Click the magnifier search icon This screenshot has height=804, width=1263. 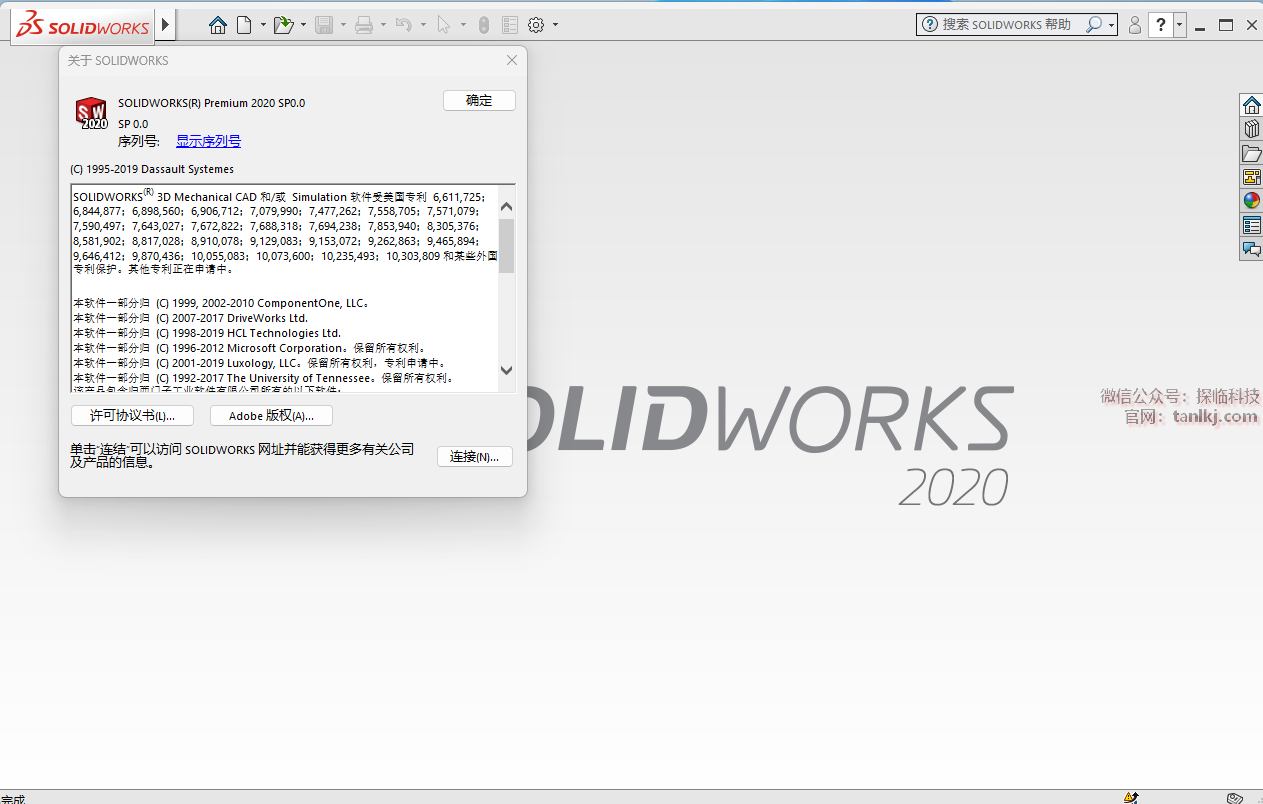coord(1094,24)
